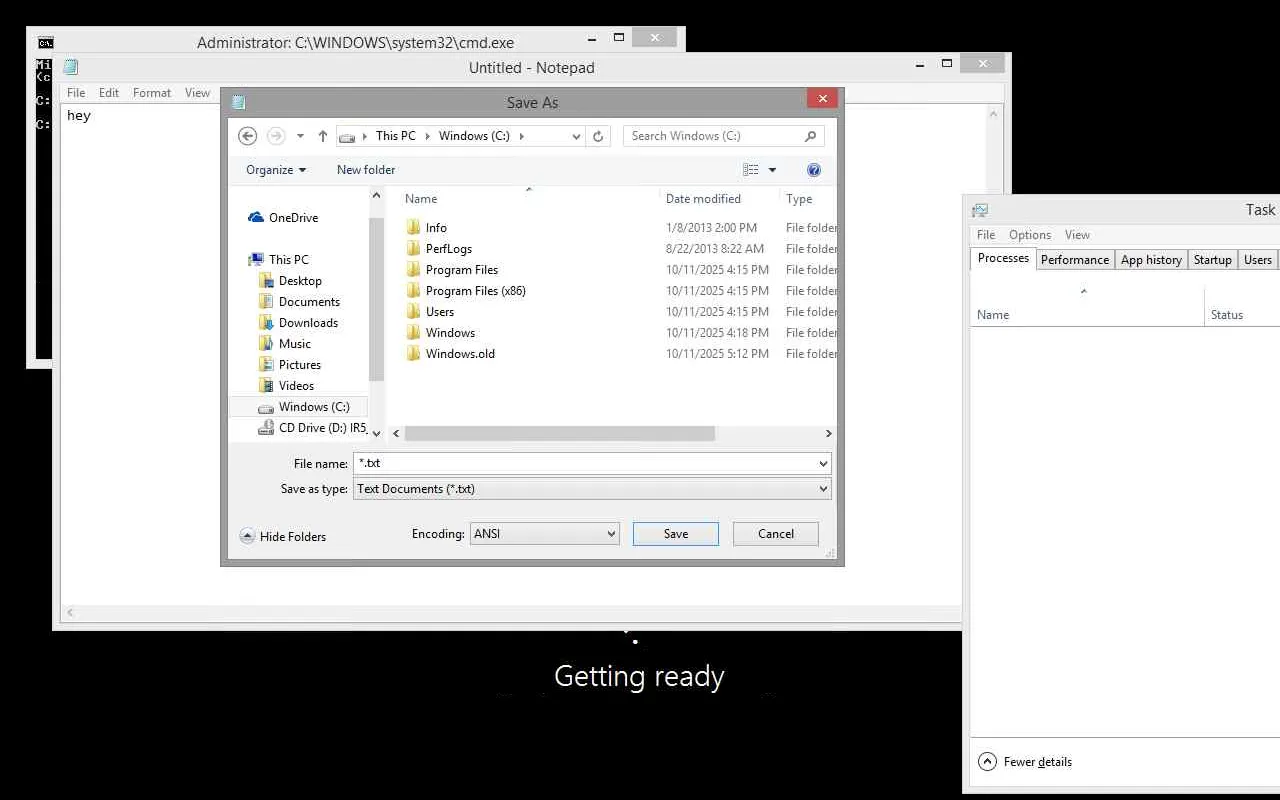Select Desktop in navigation pane
The height and width of the screenshot is (800, 1280).
pos(300,281)
